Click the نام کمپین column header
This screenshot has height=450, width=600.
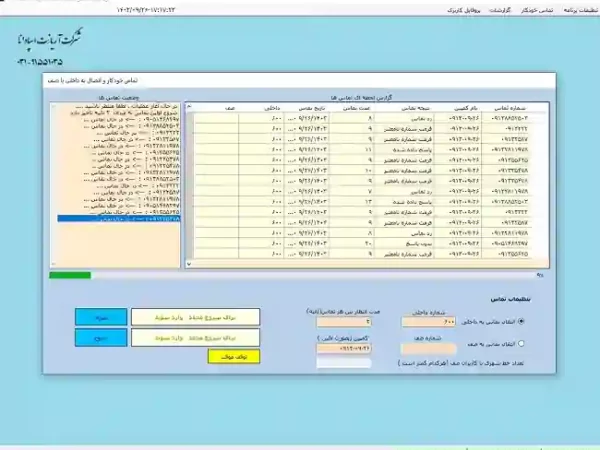pos(466,108)
